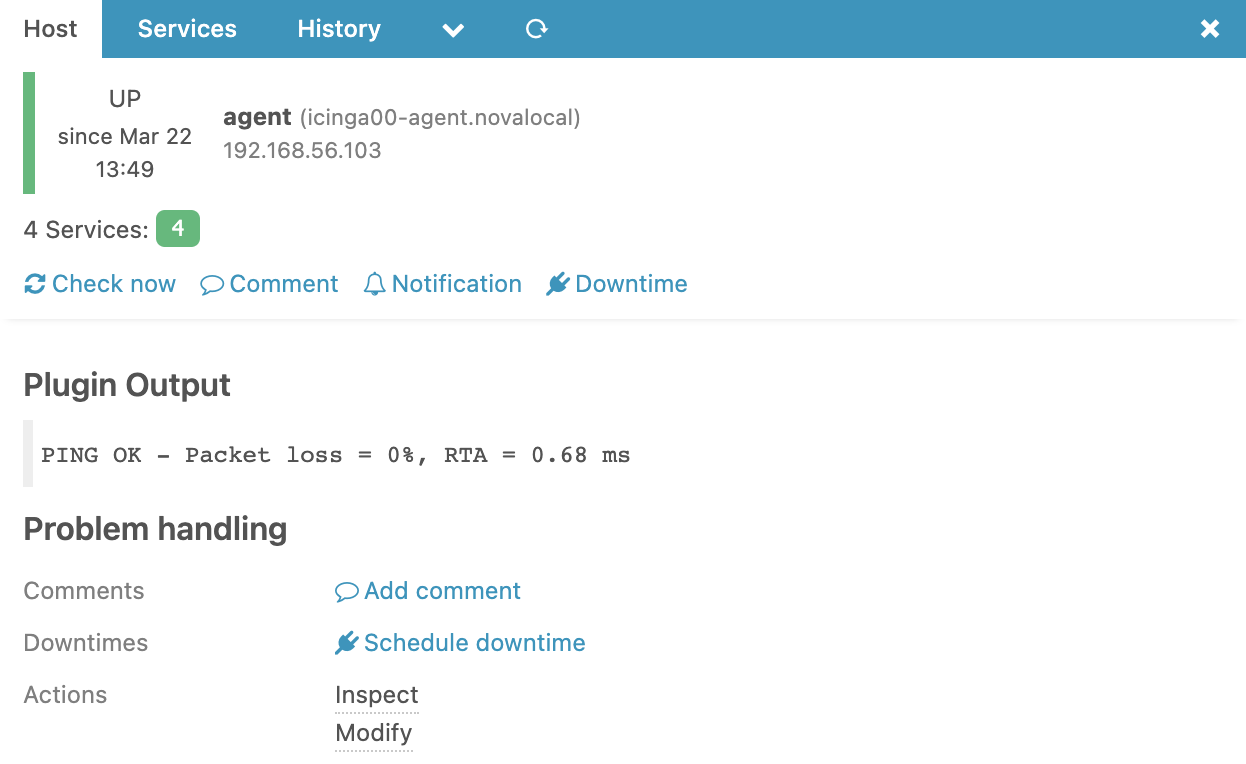Click the green 4 services badge

178,229
